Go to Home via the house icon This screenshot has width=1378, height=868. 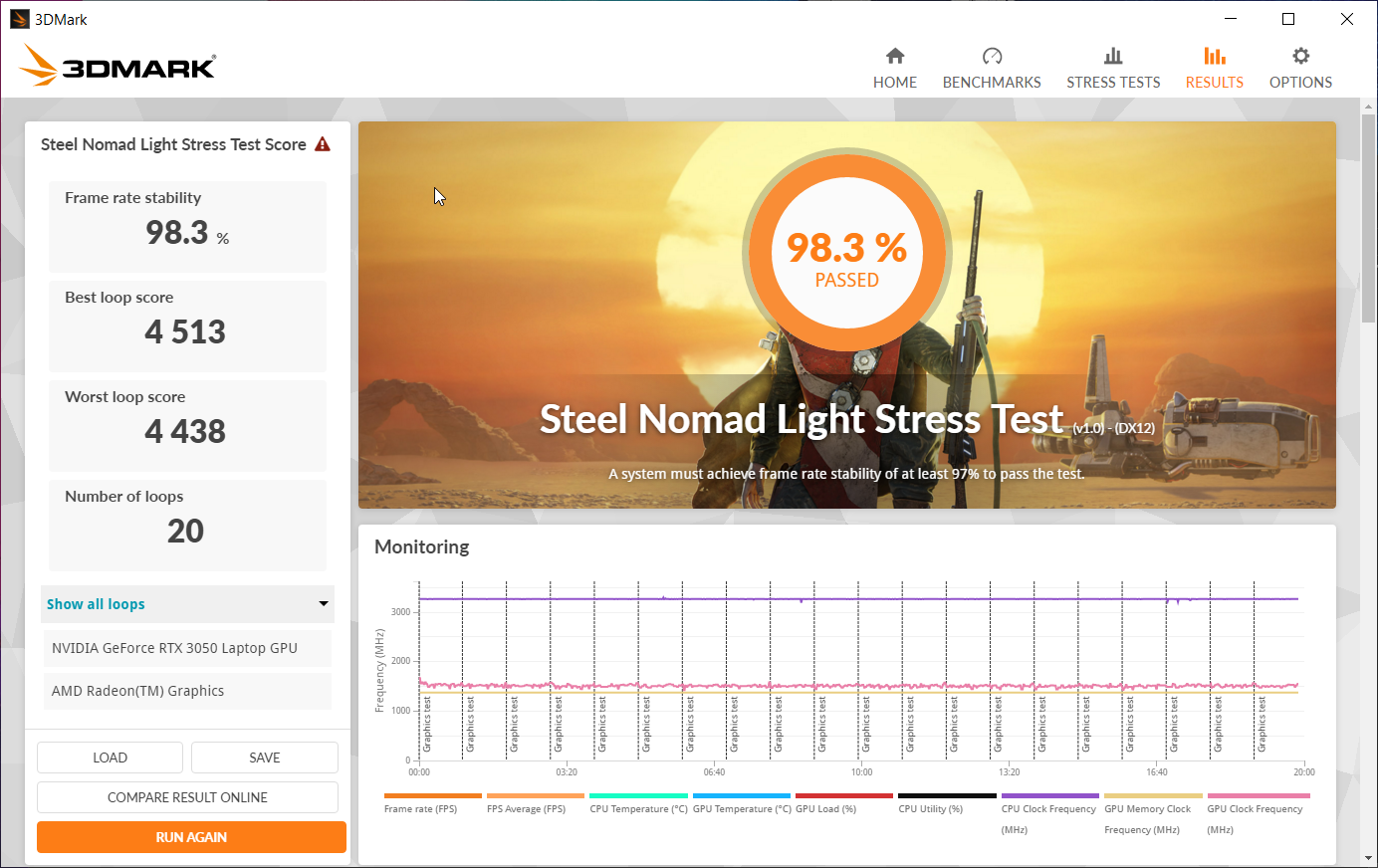click(x=895, y=56)
